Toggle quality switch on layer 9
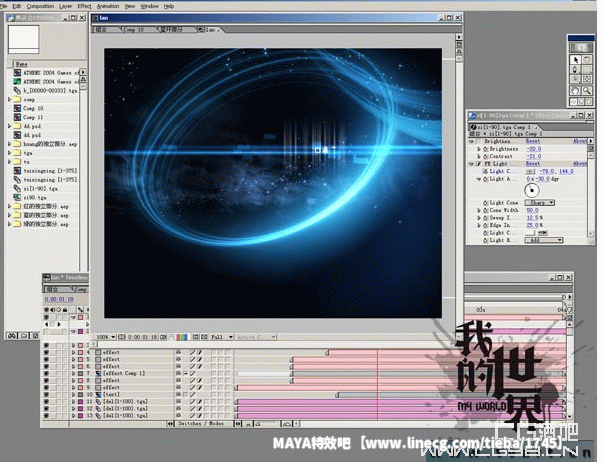The image size is (604, 462). [x=193, y=387]
